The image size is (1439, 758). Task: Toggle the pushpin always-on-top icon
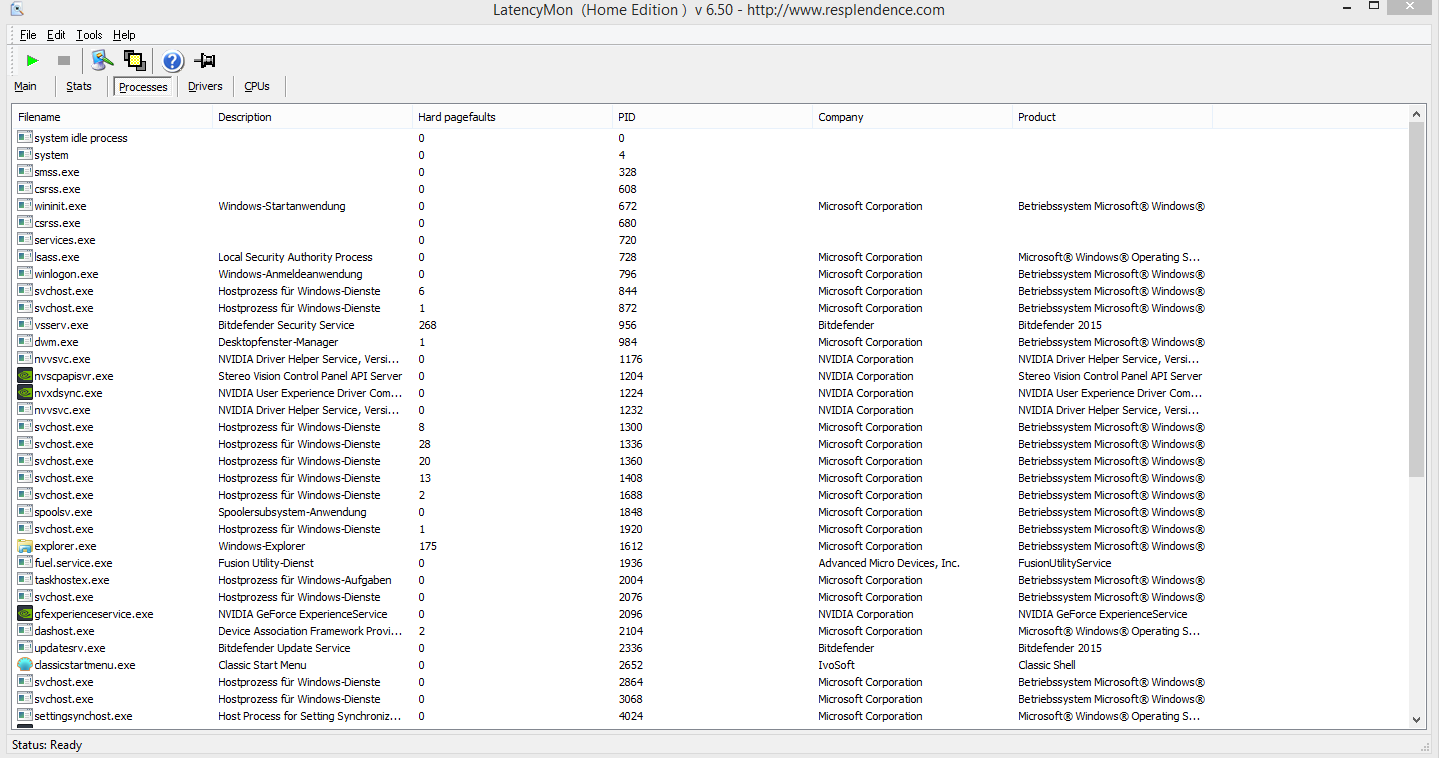coord(205,61)
